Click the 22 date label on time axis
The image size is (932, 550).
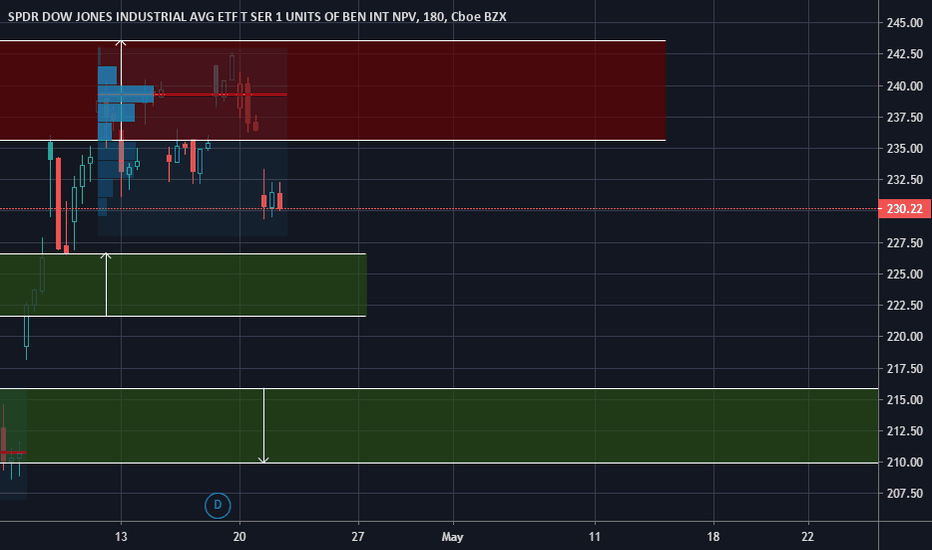807,537
